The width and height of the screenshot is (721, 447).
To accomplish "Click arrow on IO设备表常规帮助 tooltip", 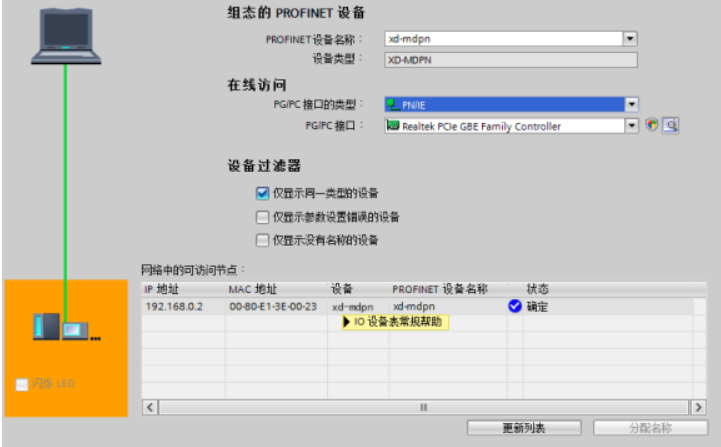I will pos(347,322).
